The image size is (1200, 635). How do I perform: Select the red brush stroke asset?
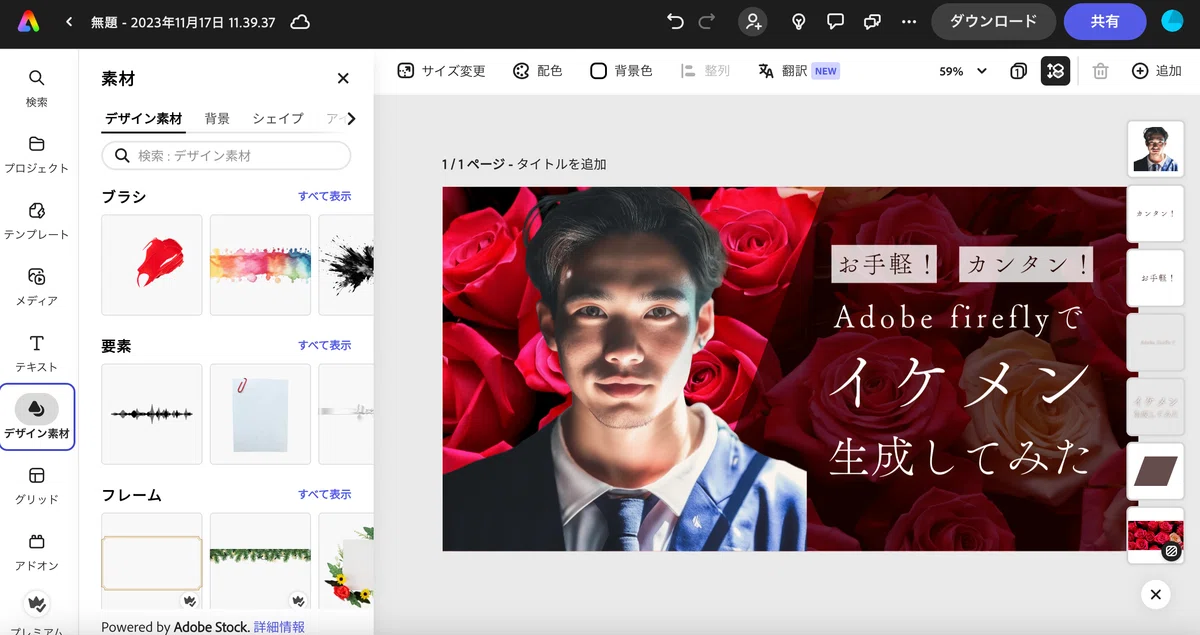coord(152,265)
